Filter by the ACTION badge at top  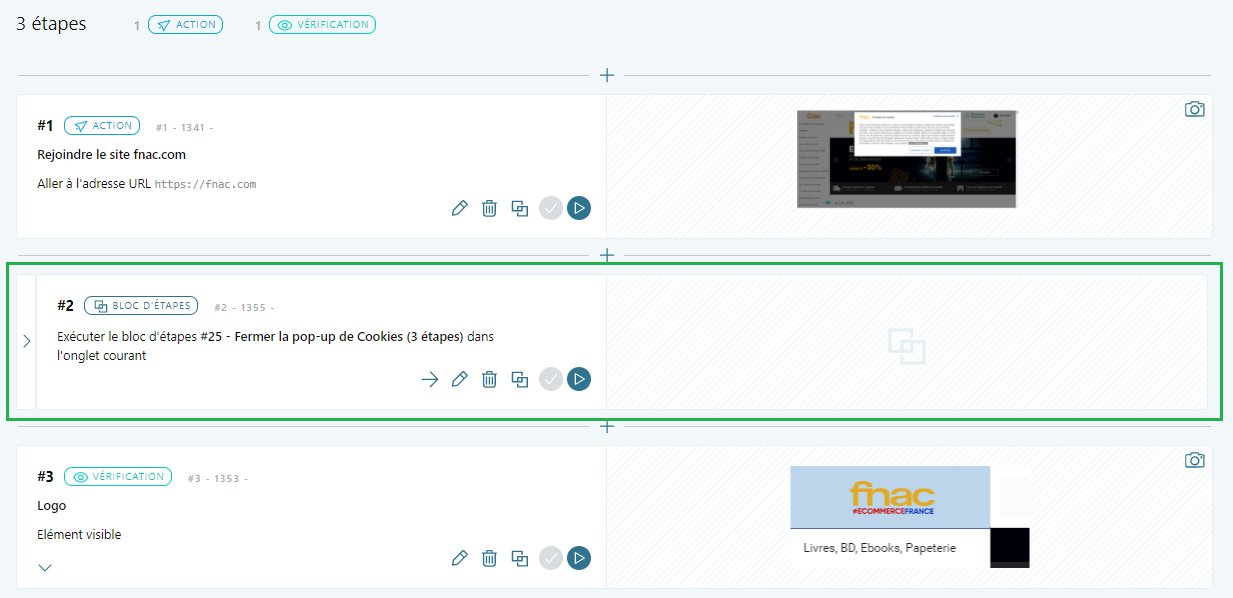tap(185, 25)
